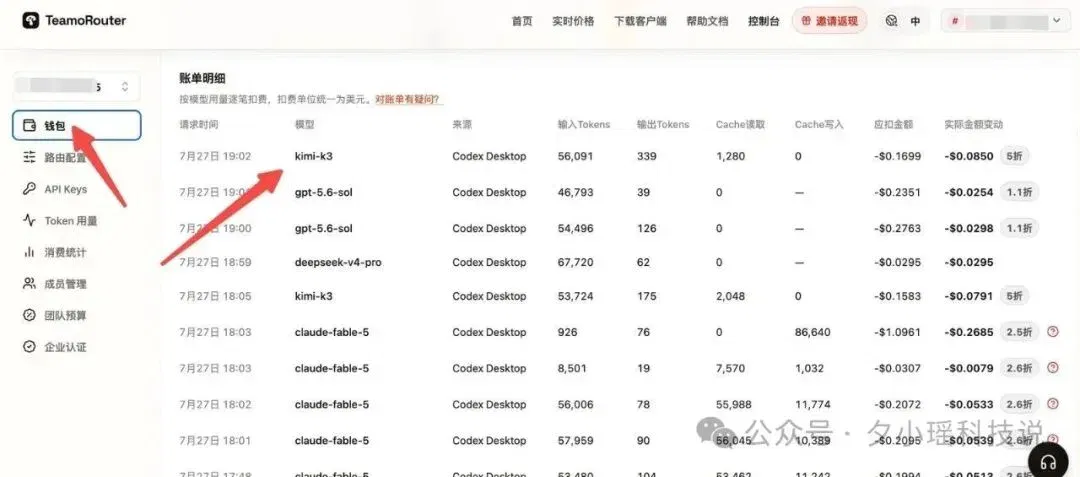1080x477 pixels.
Task: Click the Cache读取 column header
Action: (740, 125)
